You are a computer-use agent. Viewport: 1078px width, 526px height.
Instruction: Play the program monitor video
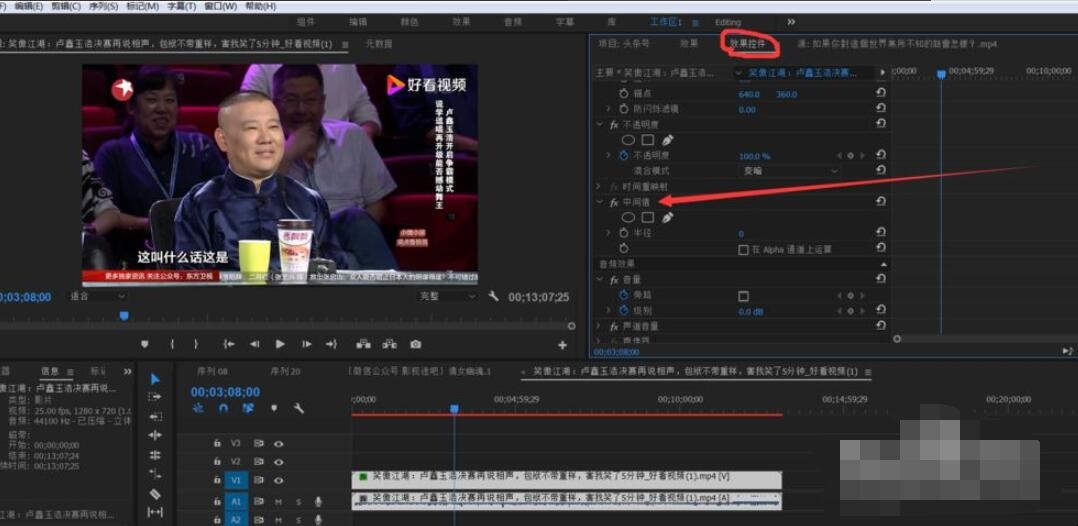(280, 344)
